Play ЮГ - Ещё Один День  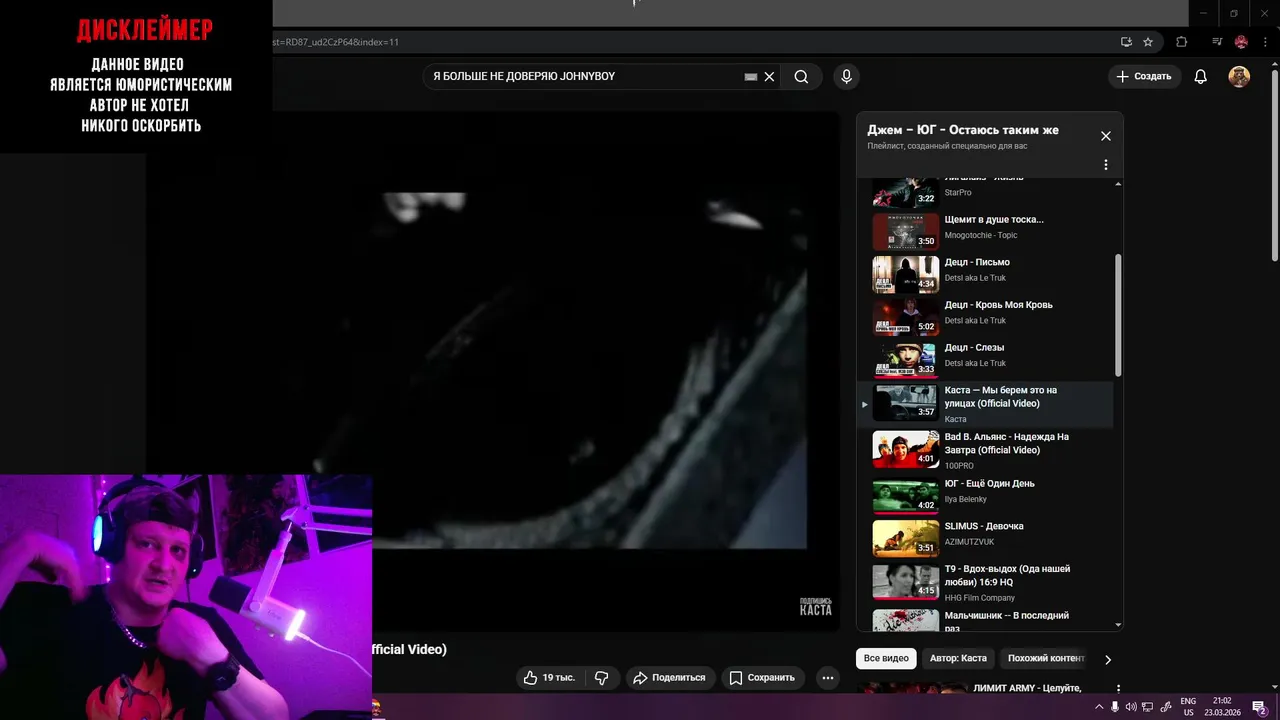pos(985,496)
